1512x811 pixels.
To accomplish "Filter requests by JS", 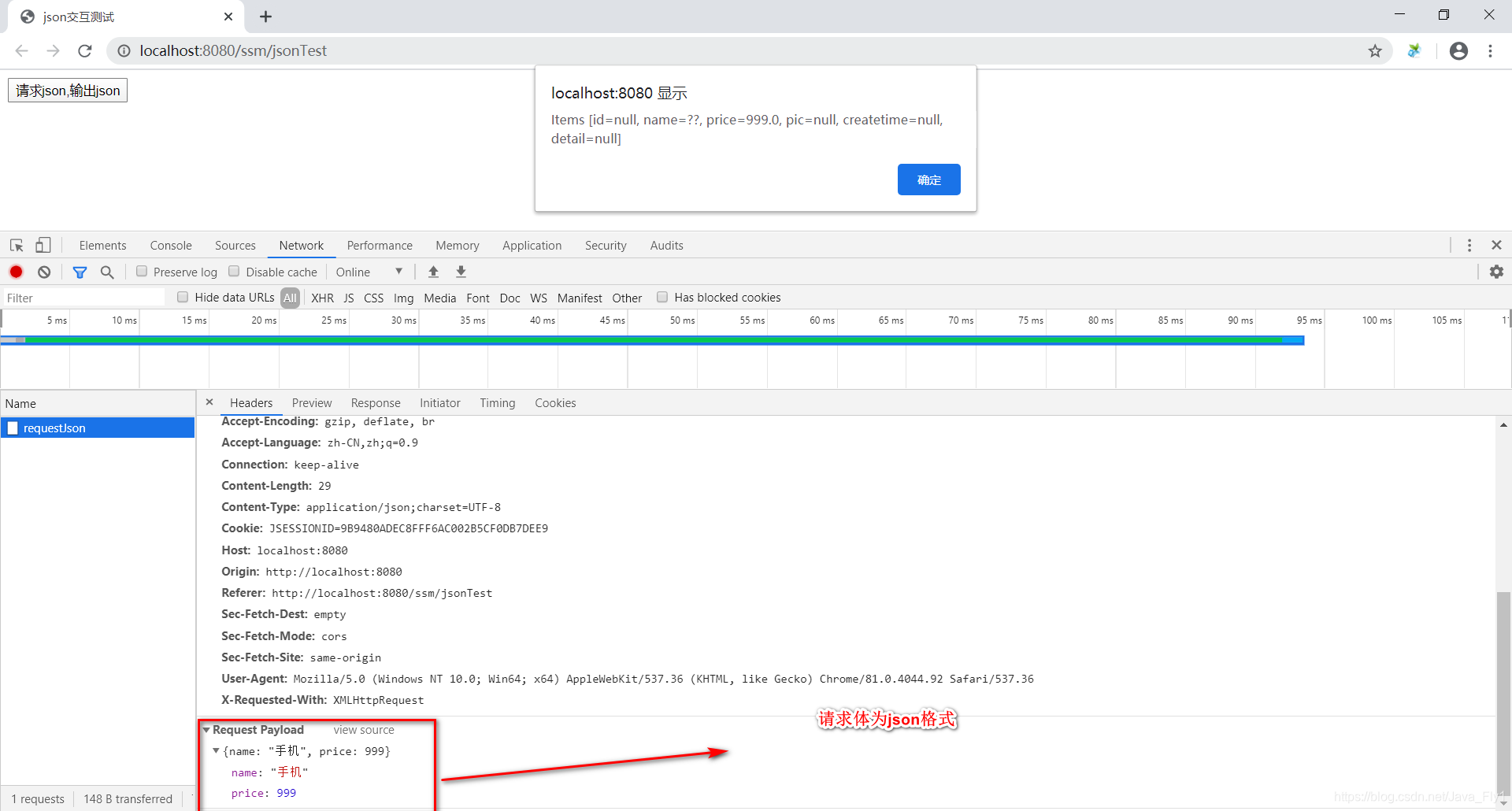I will click(349, 298).
